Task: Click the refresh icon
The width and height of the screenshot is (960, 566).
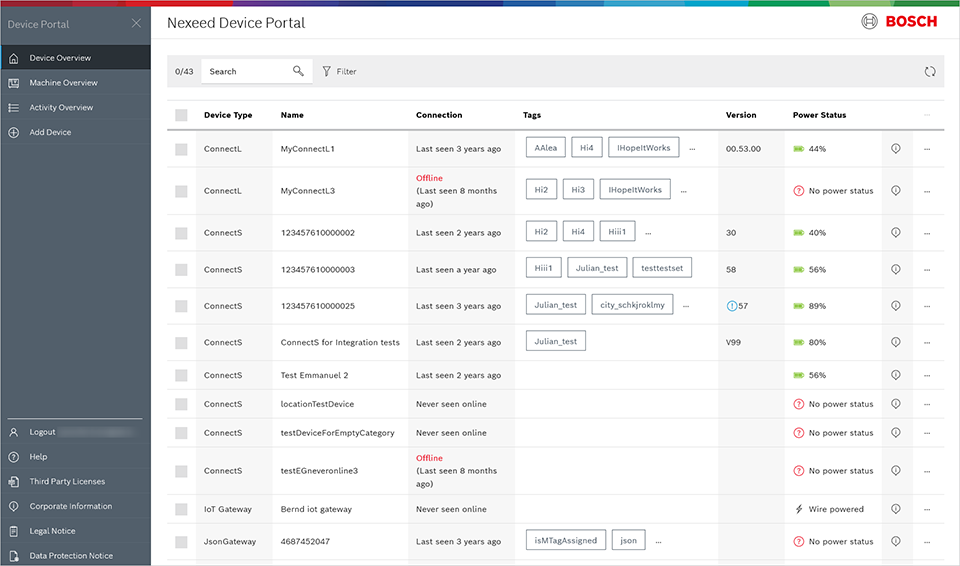Action: click(929, 72)
